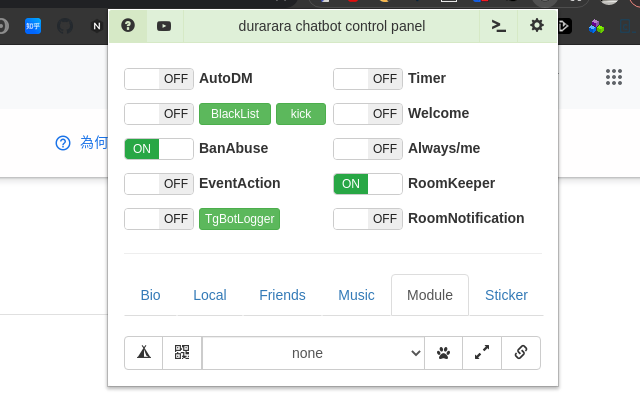This screenshot has height=400, width=640.
Task: Toggle the Welcome switch
Action: pyautogui.click(x=368, y=114)
